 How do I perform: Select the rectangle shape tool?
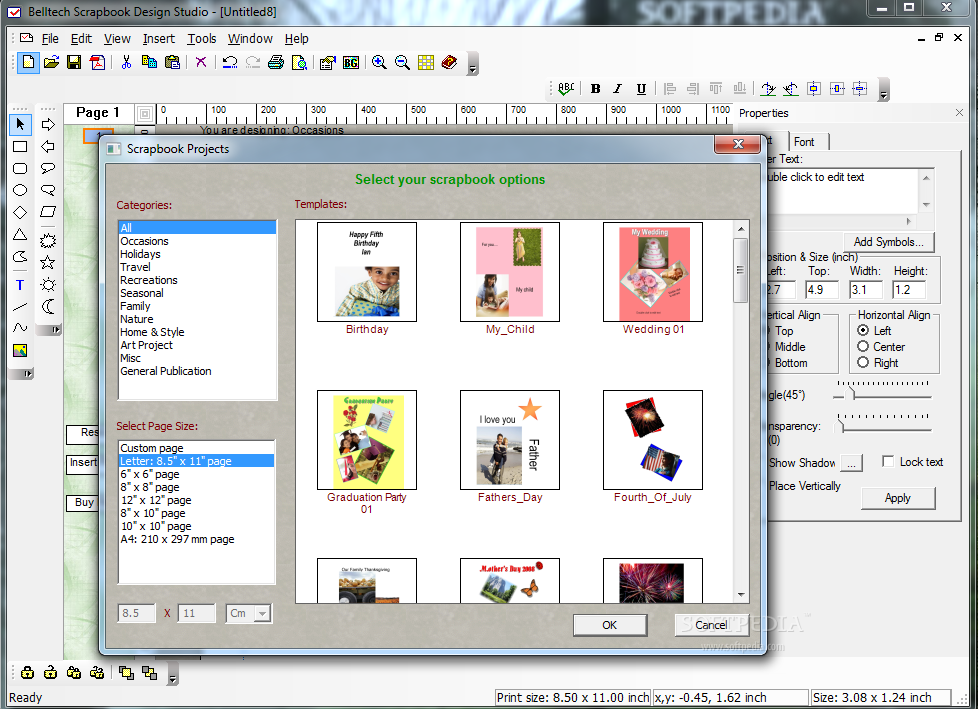(x=20, y=147)
